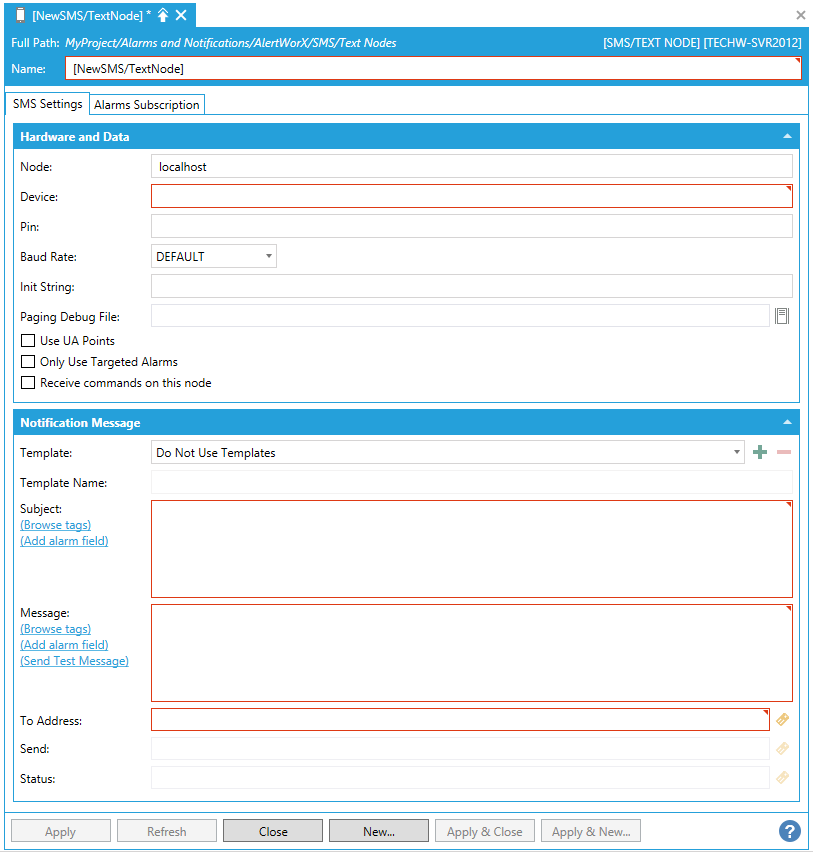Collapse the Hardware and Data section
The height and width of the screenshot is (857, 813).
click(x=787, y=137)
